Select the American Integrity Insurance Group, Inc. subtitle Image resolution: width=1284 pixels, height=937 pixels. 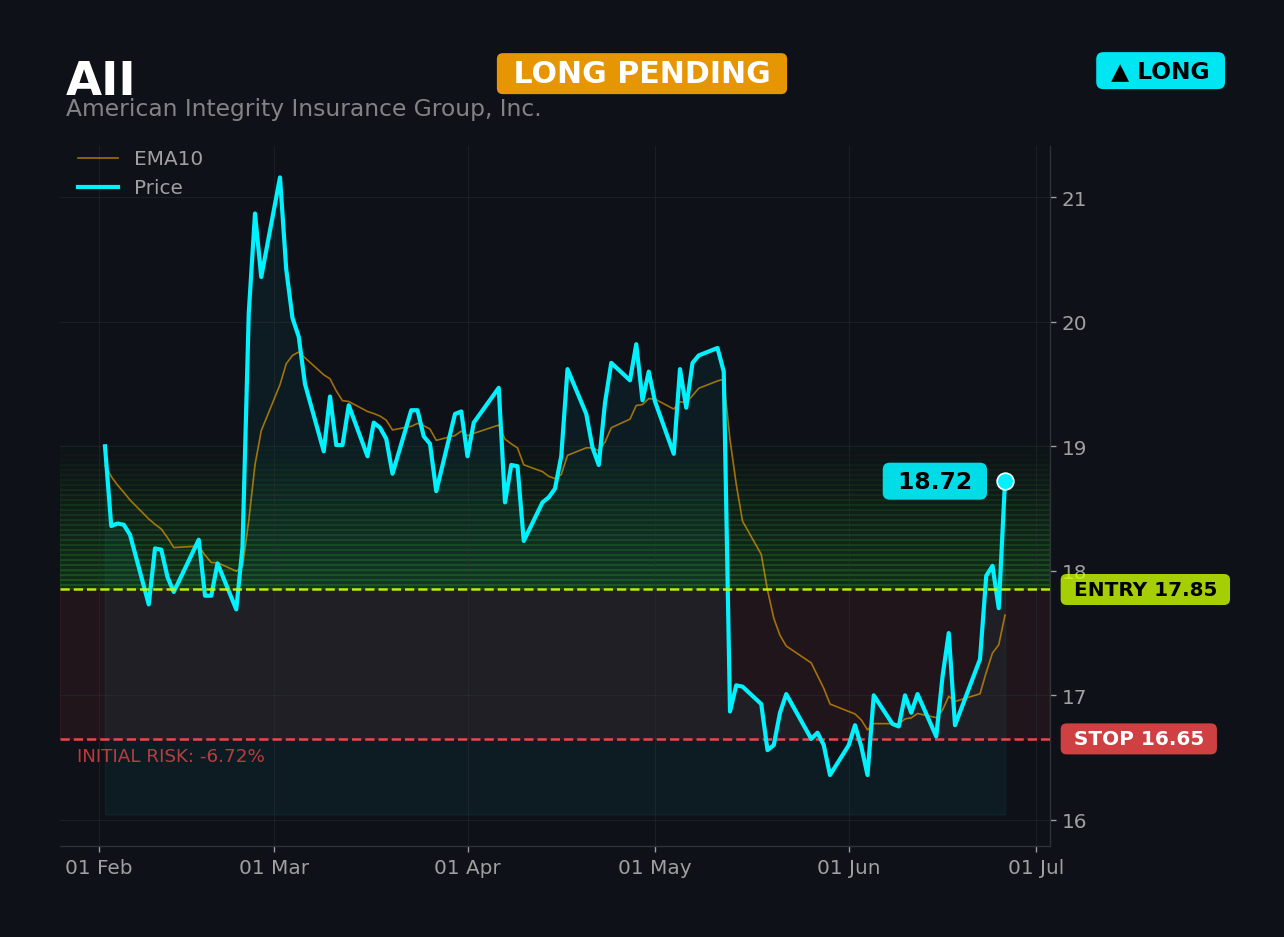point(304,109)
